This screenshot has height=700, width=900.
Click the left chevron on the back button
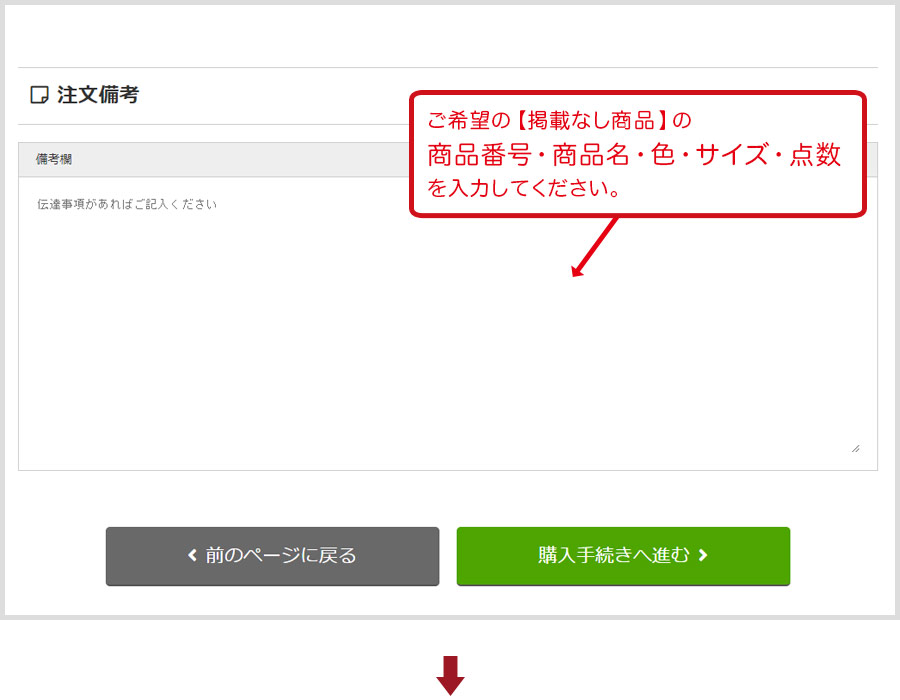pyautogui.click(x=192, y=555)
